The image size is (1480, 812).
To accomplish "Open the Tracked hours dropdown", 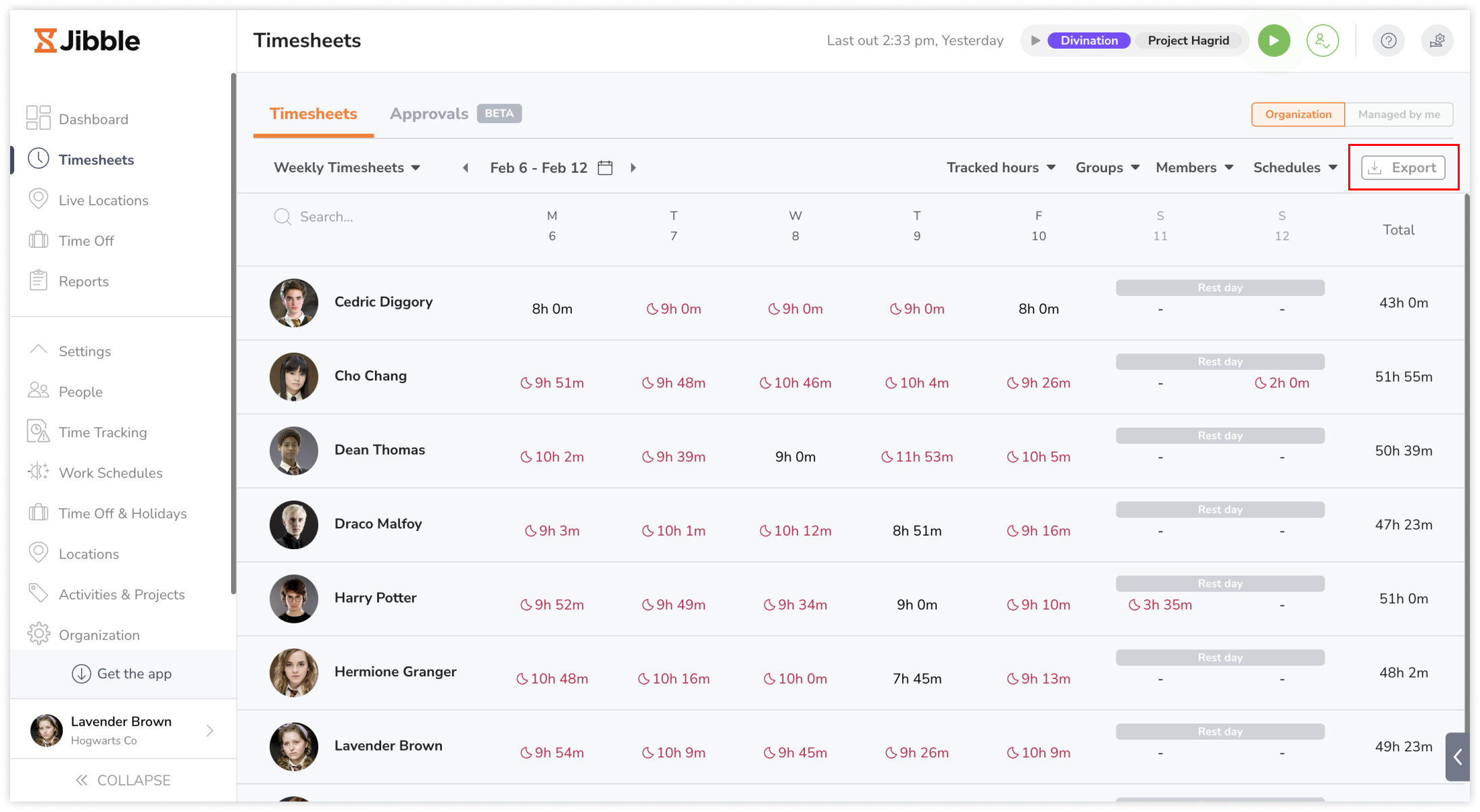I will coord(1000,167).
